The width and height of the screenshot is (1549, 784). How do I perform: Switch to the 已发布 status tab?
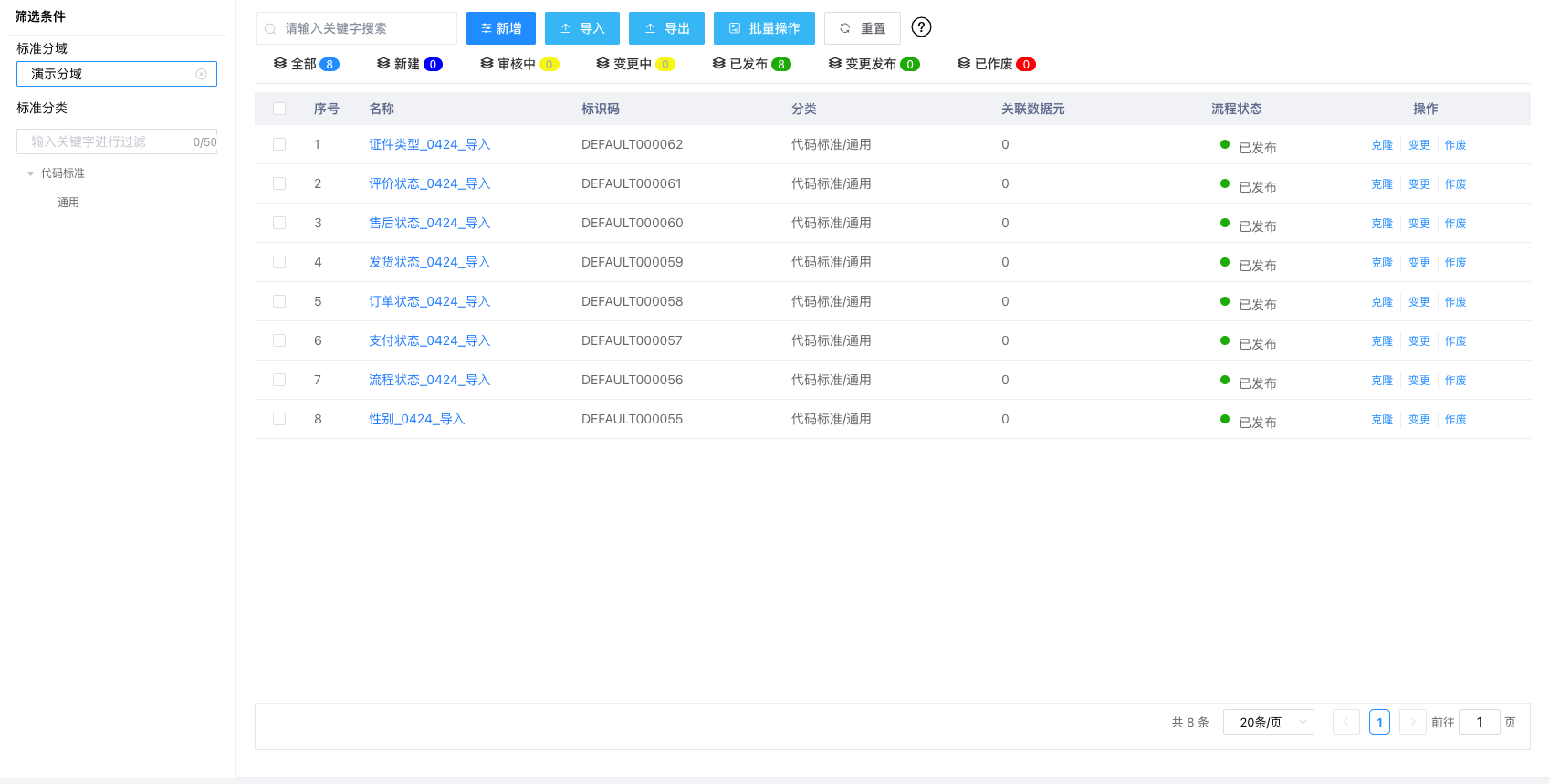750,64
